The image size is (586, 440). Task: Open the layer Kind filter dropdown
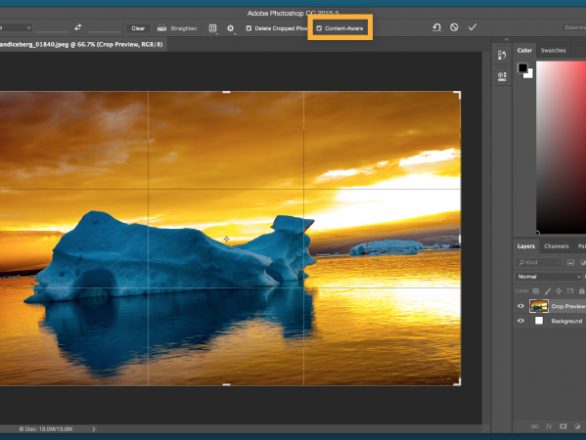click(539, 262)
